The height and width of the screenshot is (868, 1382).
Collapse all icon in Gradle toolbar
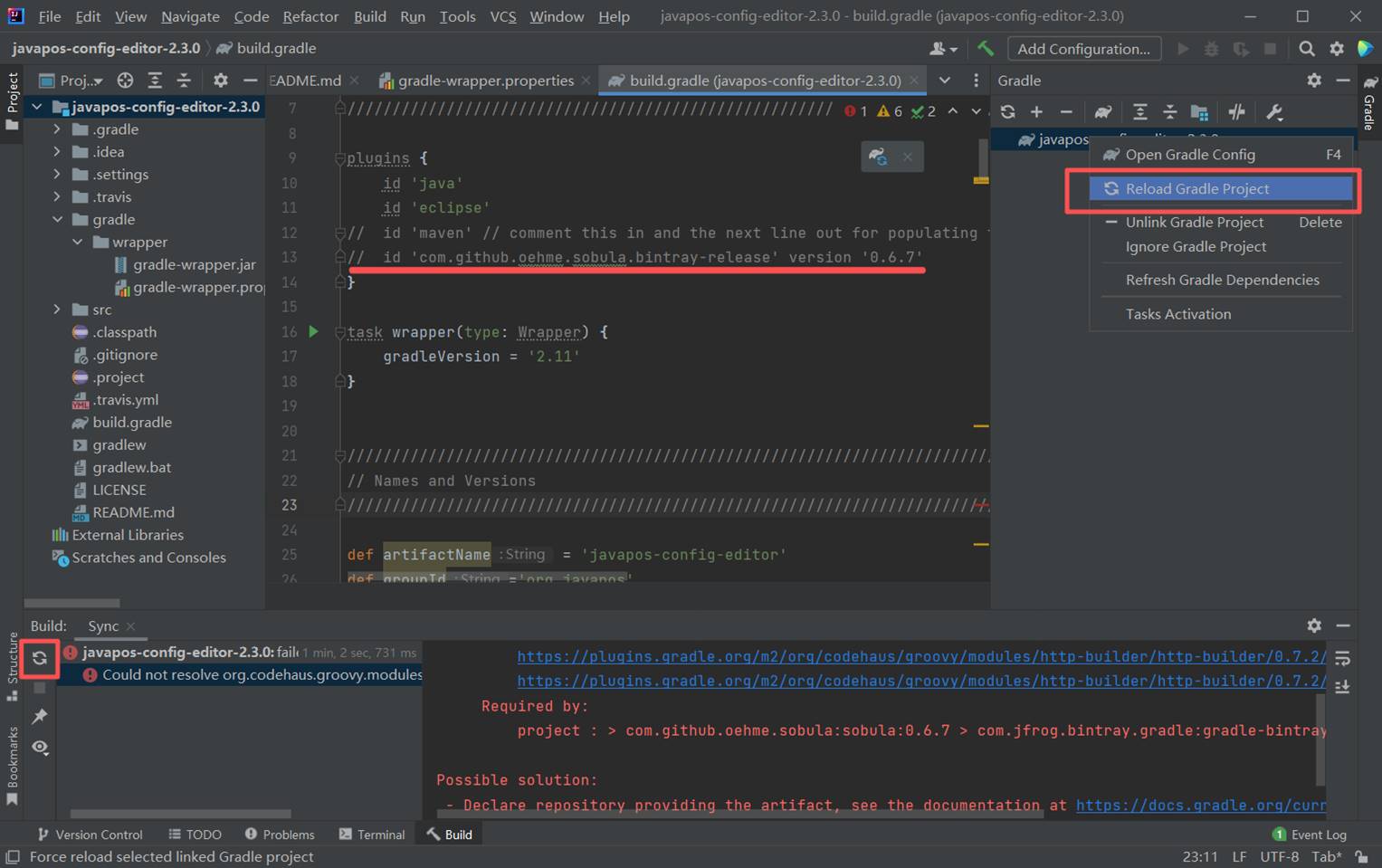[x=1169, y=112]
